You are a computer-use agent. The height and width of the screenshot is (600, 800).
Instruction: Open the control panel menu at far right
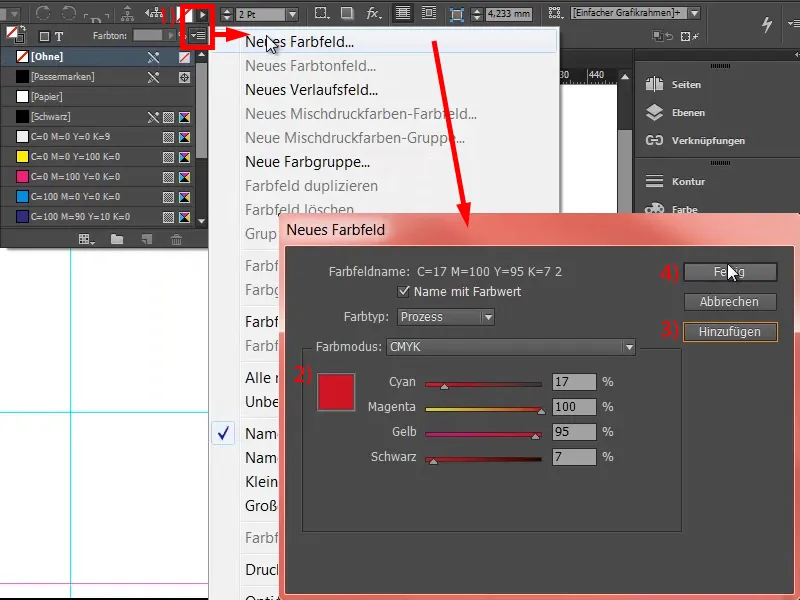pos(793,23)
